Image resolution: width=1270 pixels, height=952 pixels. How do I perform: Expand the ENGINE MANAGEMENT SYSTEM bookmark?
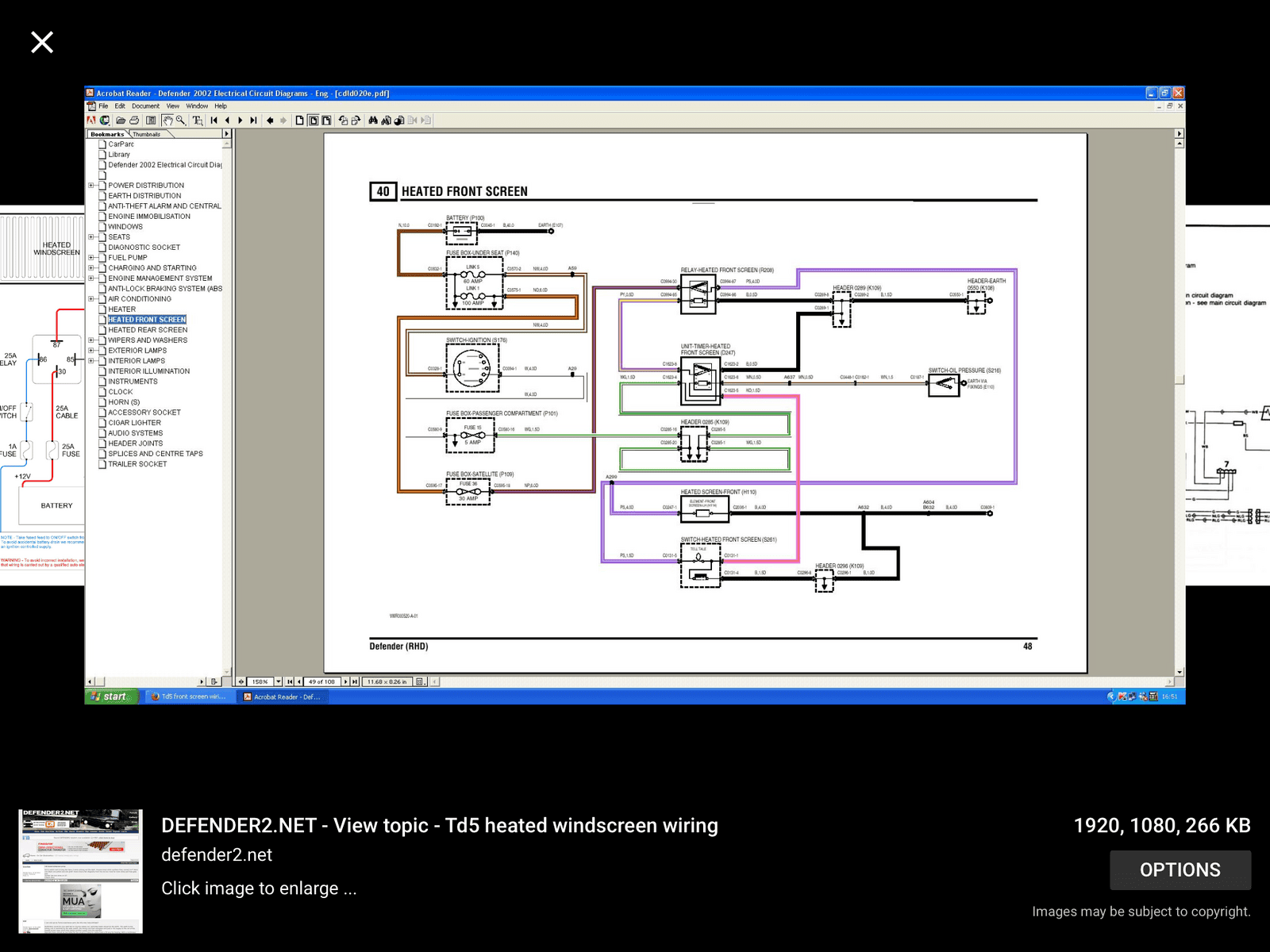pyautogui.click(x=90, y=278)
